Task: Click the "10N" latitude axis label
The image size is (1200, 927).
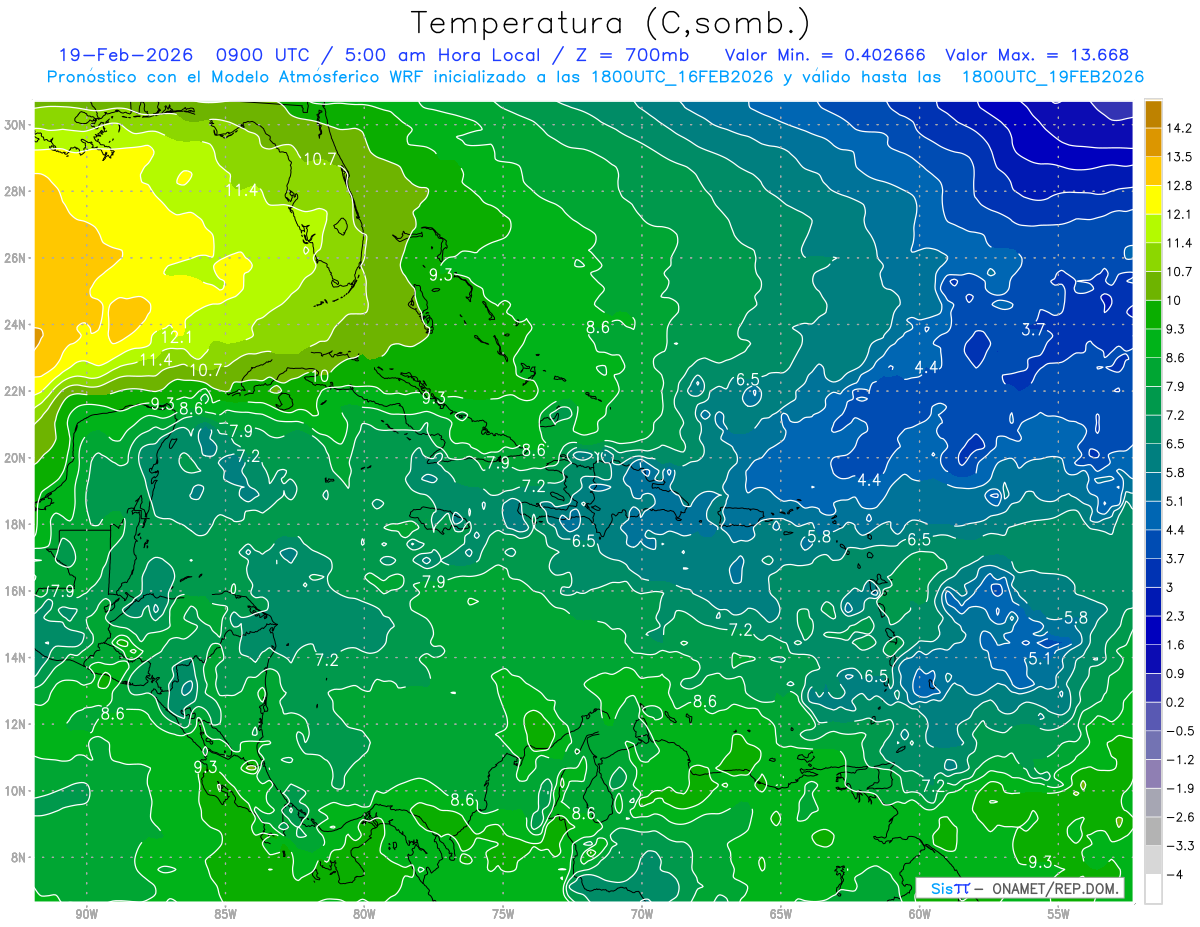Action: (17, 791)
